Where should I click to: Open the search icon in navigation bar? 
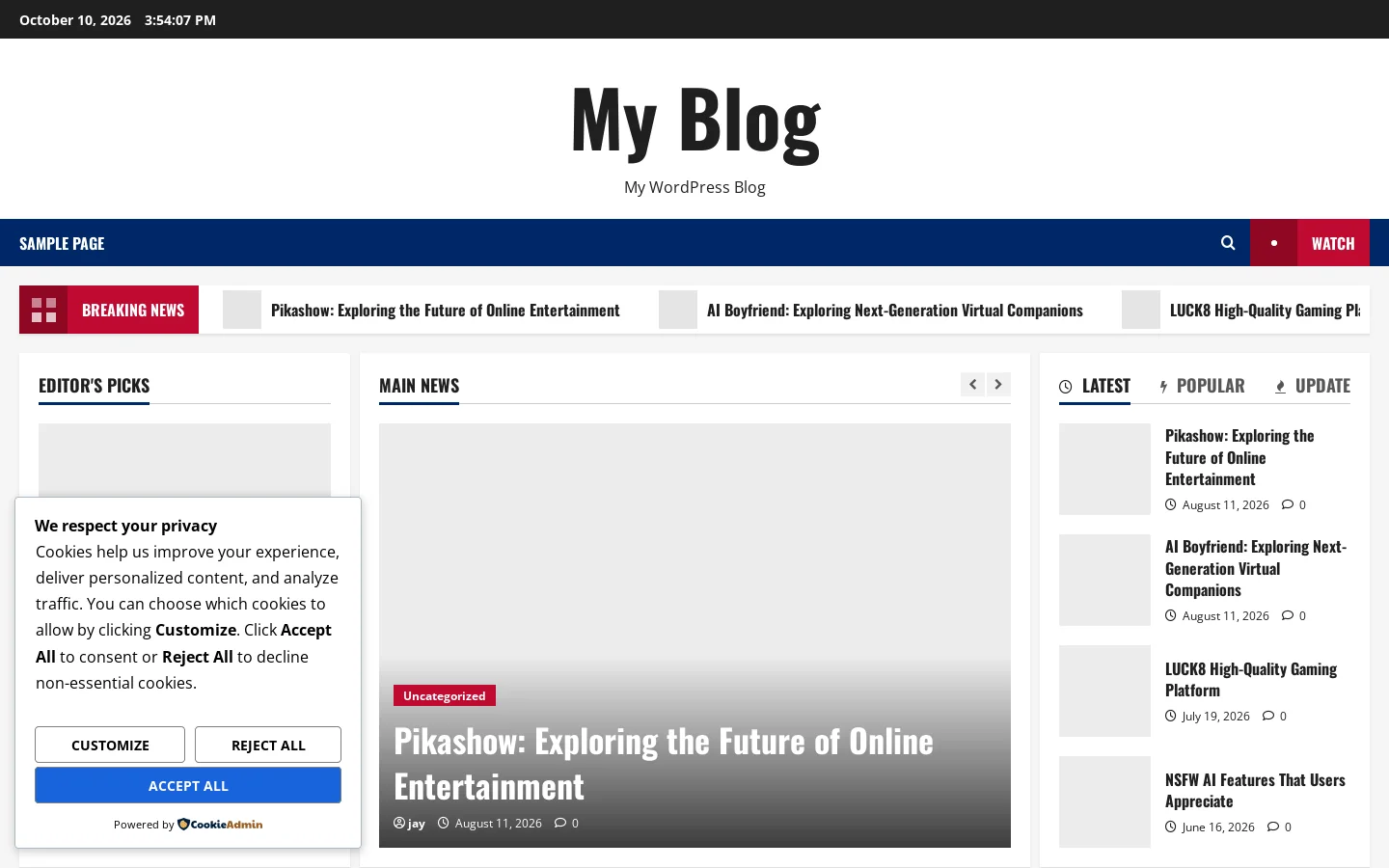pos(1228,243)
